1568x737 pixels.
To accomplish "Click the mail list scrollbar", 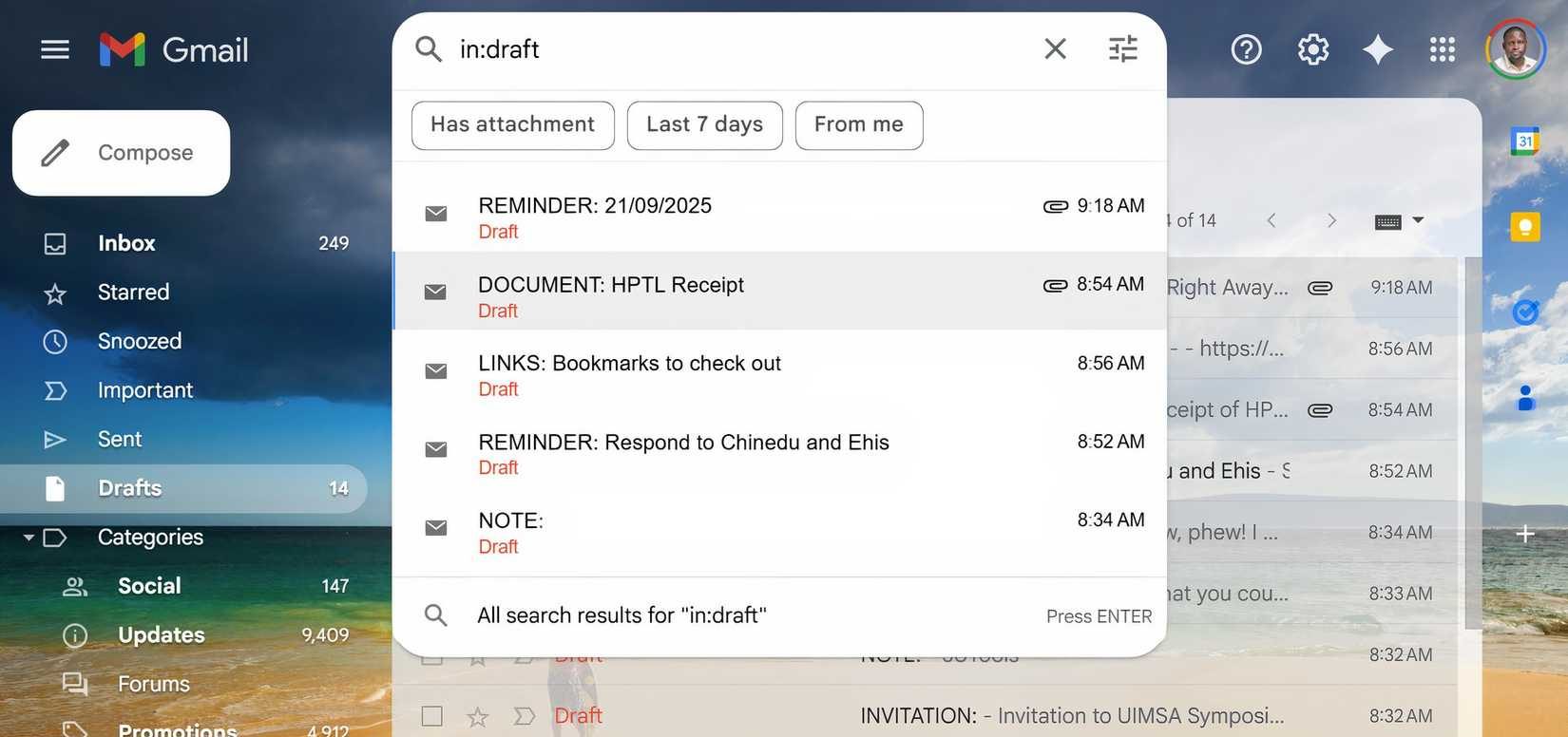I will tap(1473, 443).
